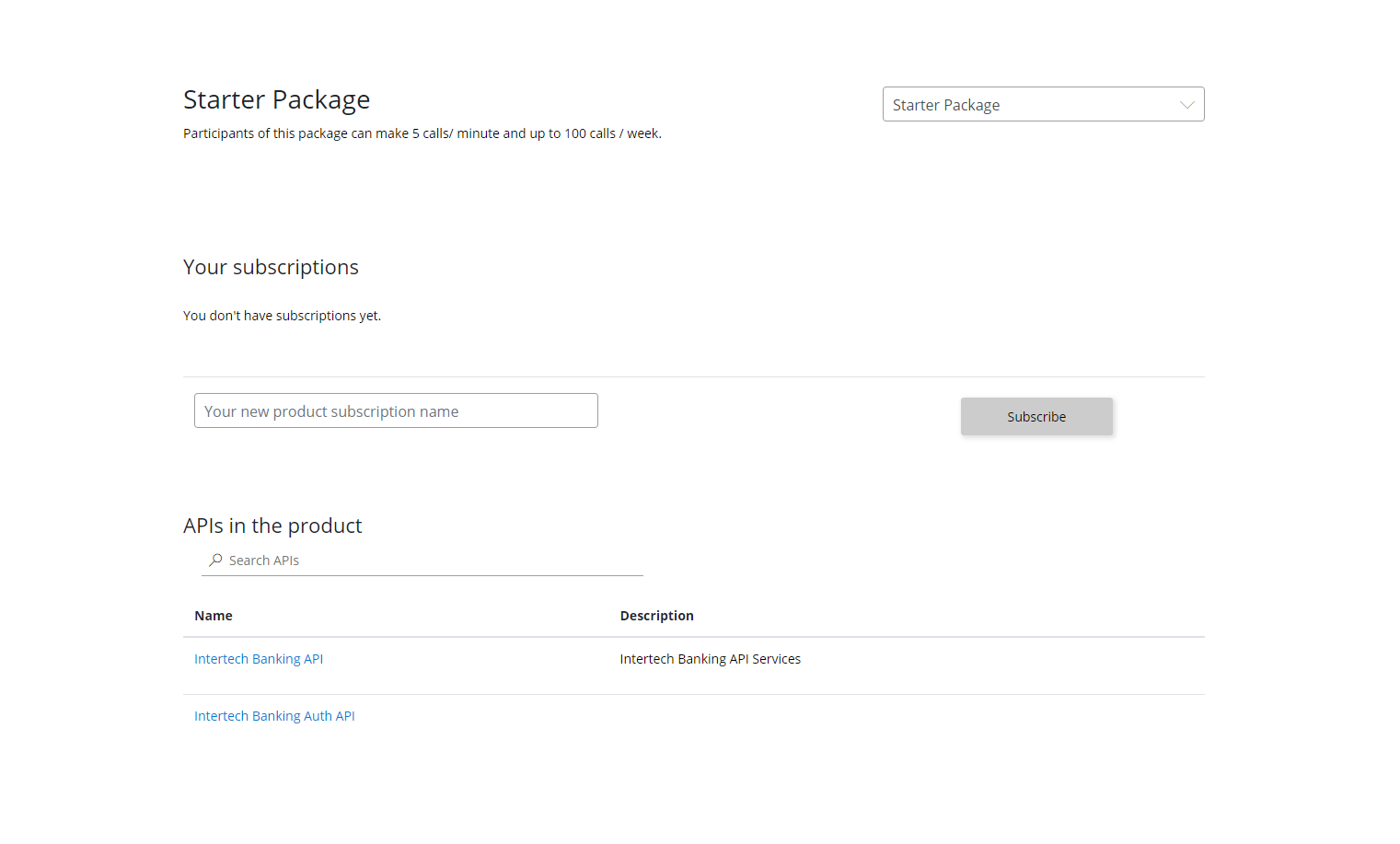Click the Starter Package page heading

[x=276, y=99]
